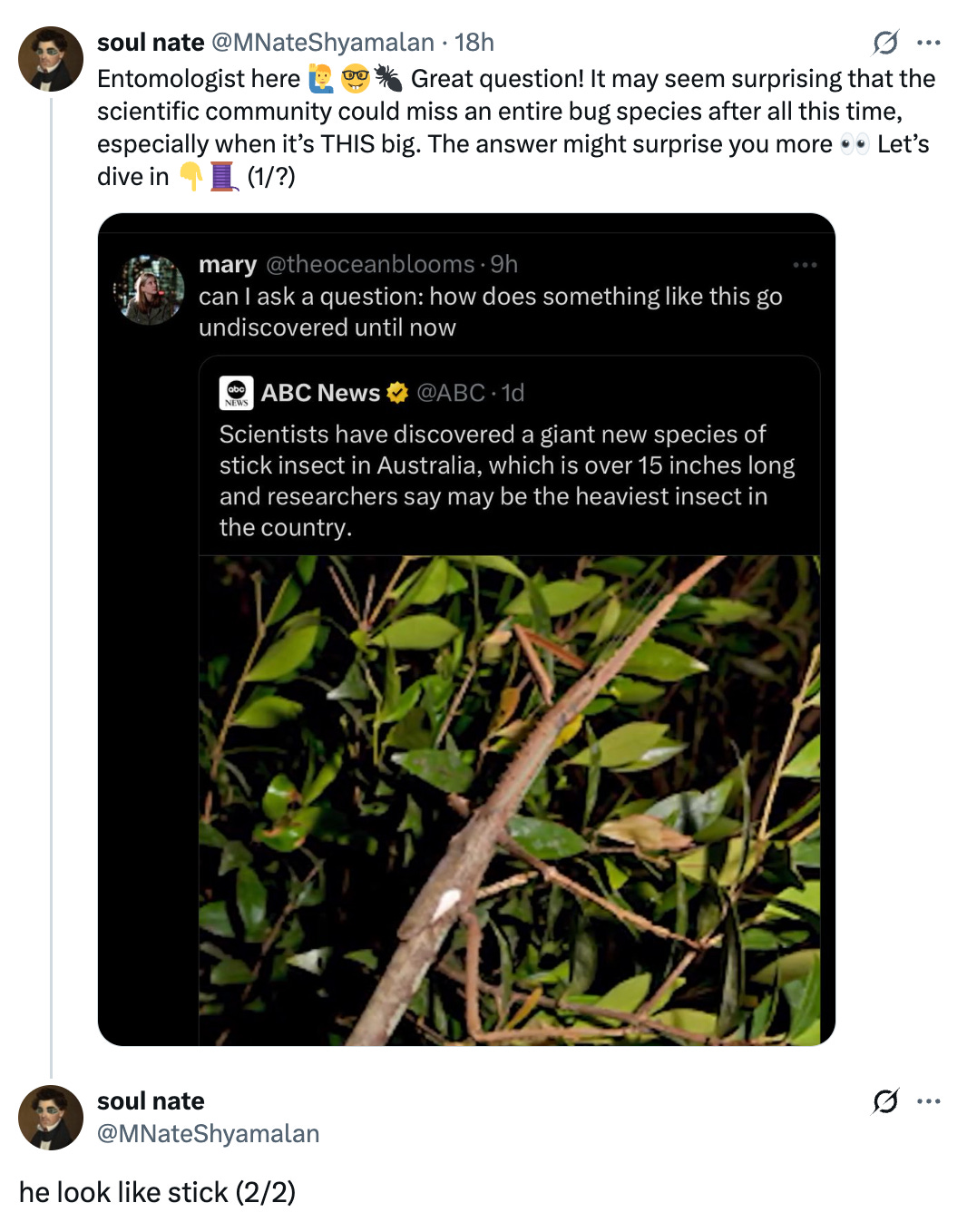Open mary's quoted tweet about the question

(x=490, y=311)
